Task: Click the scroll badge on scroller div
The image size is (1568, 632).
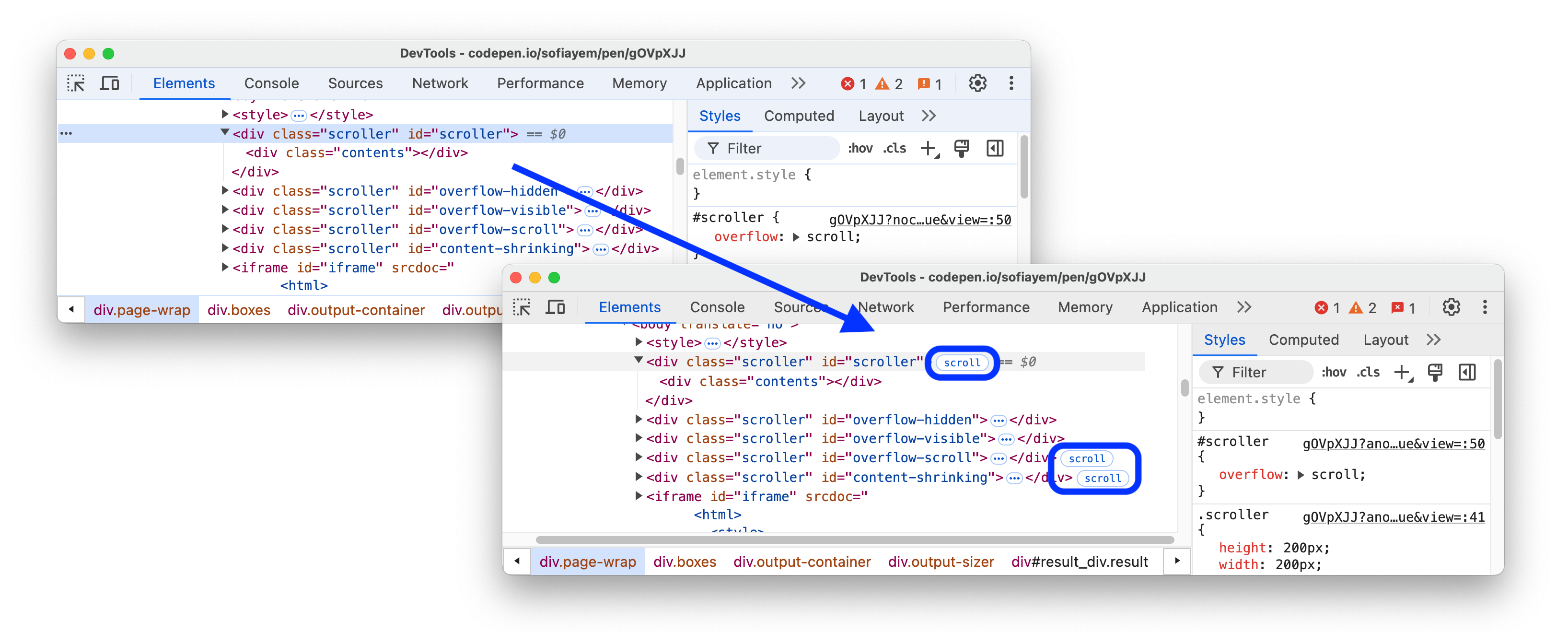Action: [x=960, y=361]
